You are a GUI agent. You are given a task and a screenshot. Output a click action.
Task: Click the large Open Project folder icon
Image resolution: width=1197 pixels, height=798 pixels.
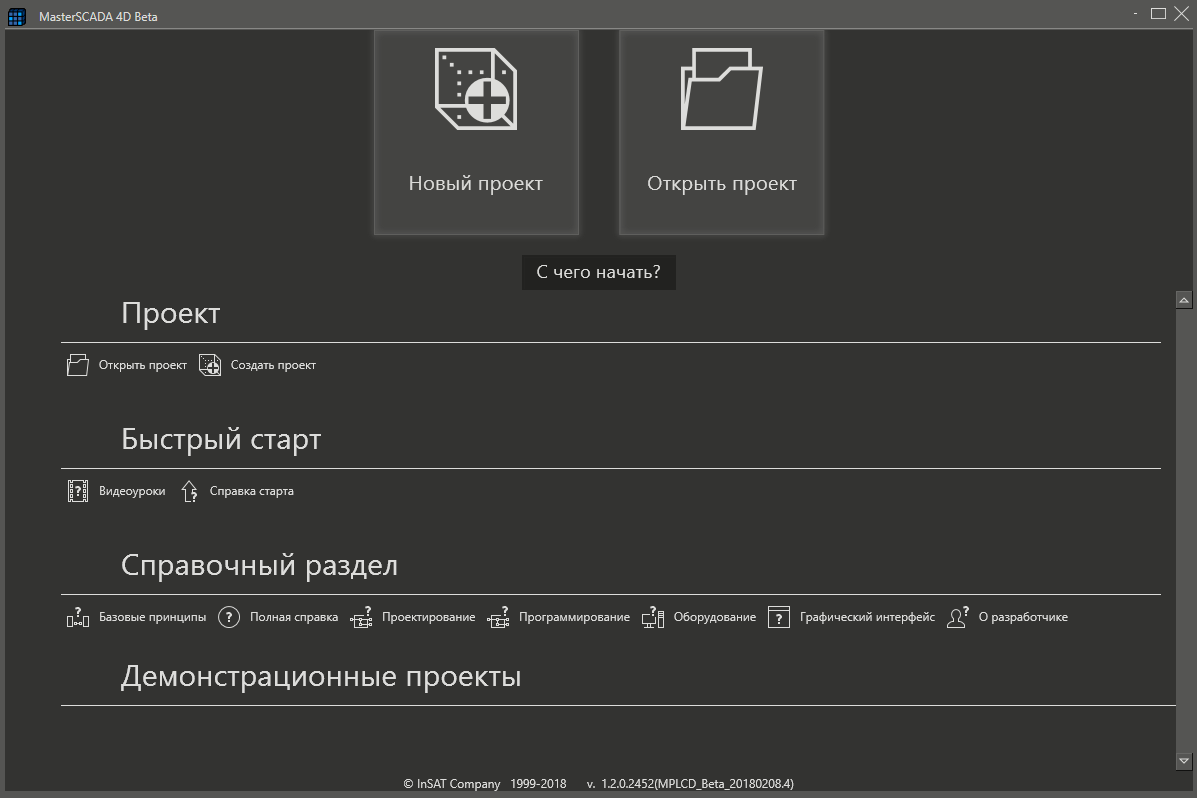(721, 90)
